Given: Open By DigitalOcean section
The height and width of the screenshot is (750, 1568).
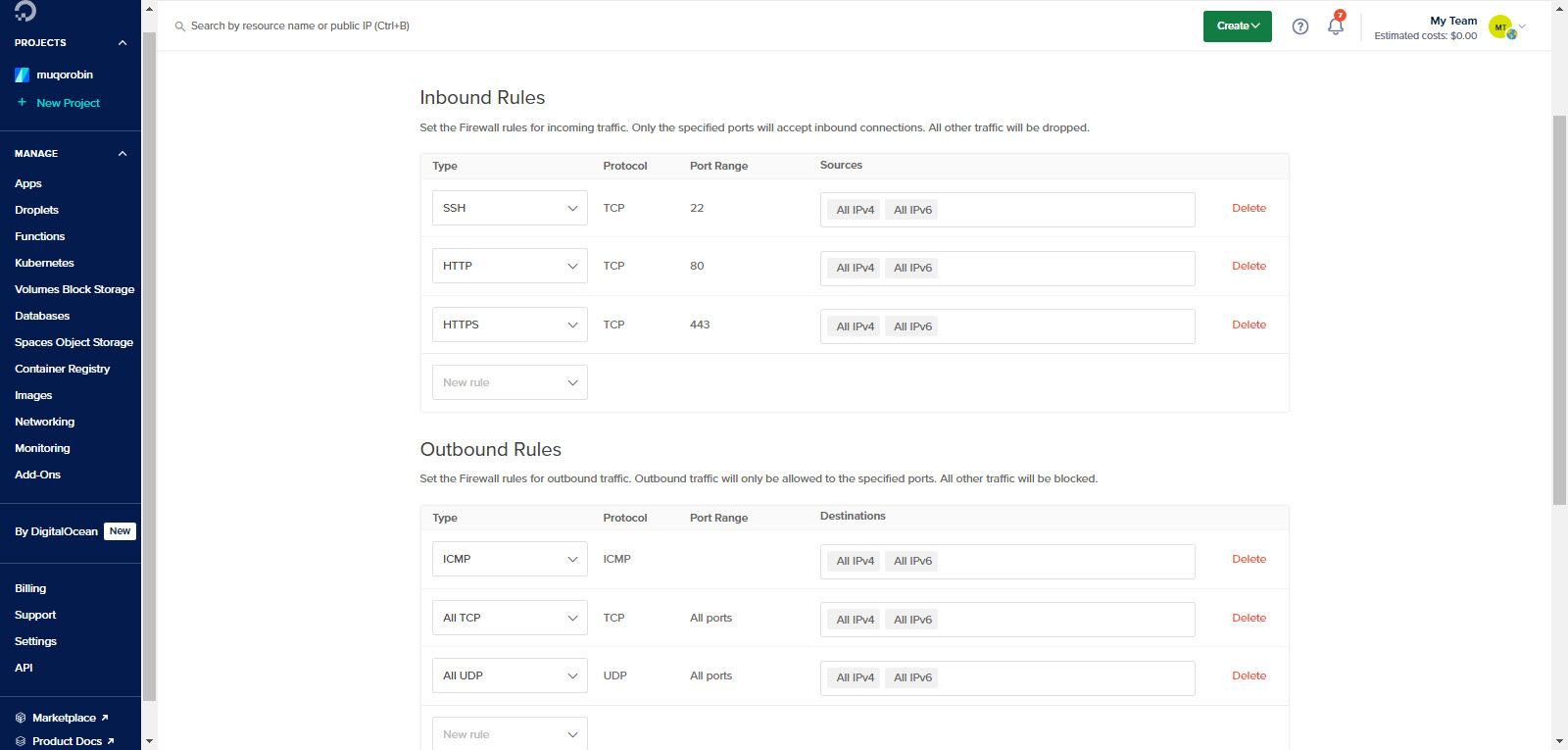Looking at the screenshot, I should tap(56, 531).
